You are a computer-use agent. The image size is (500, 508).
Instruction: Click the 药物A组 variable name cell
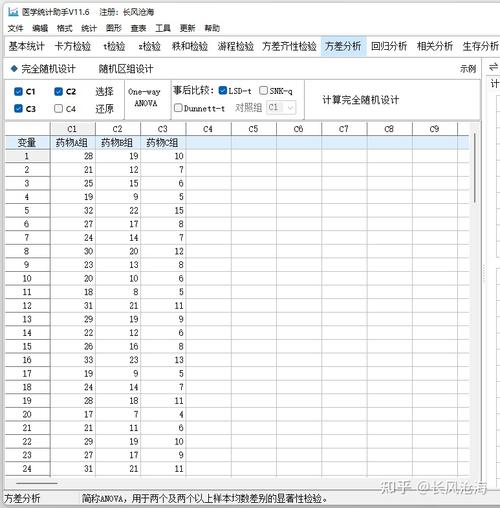pyautogui.click(x=73, y=142)
